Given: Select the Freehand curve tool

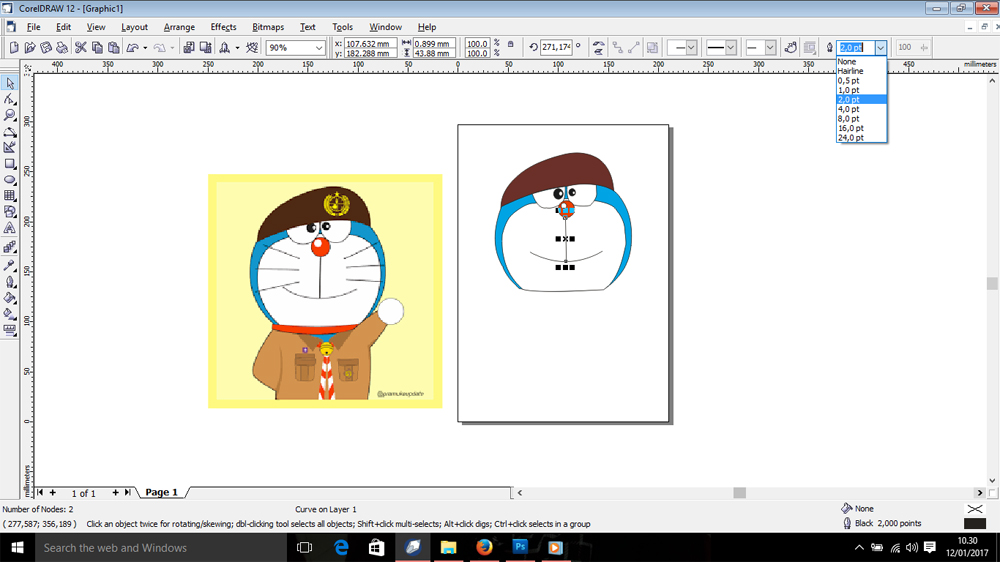Looking at the screenshot, I should [x=10, y=131].
